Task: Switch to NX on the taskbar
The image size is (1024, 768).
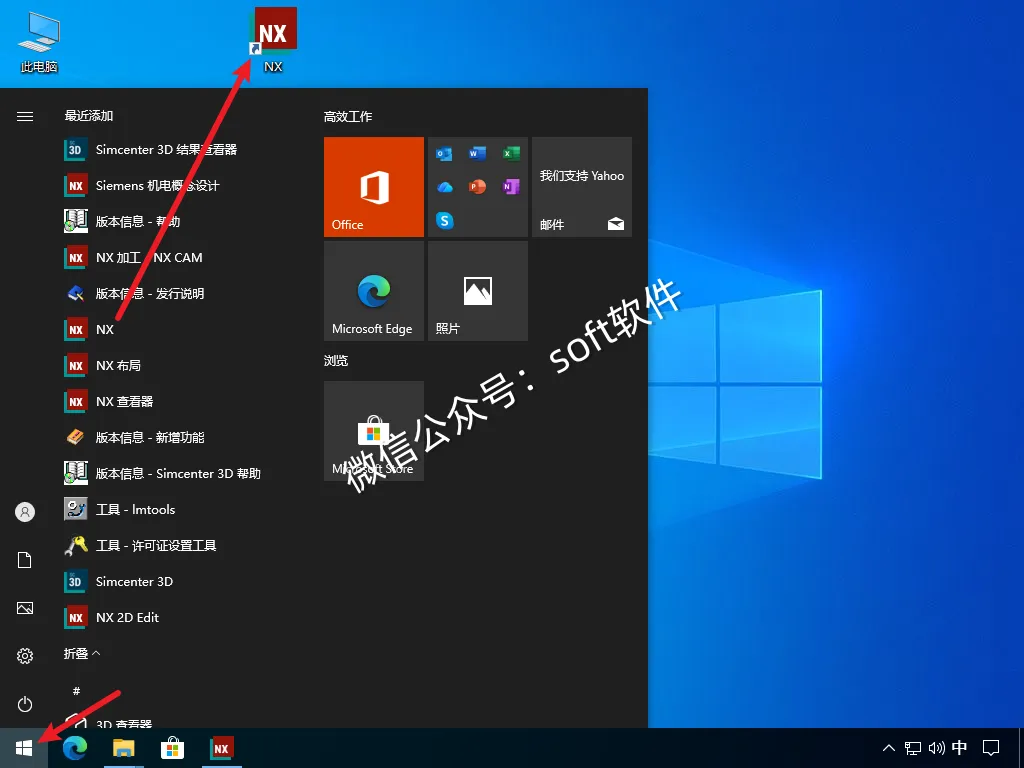Action: coord(221,748)
